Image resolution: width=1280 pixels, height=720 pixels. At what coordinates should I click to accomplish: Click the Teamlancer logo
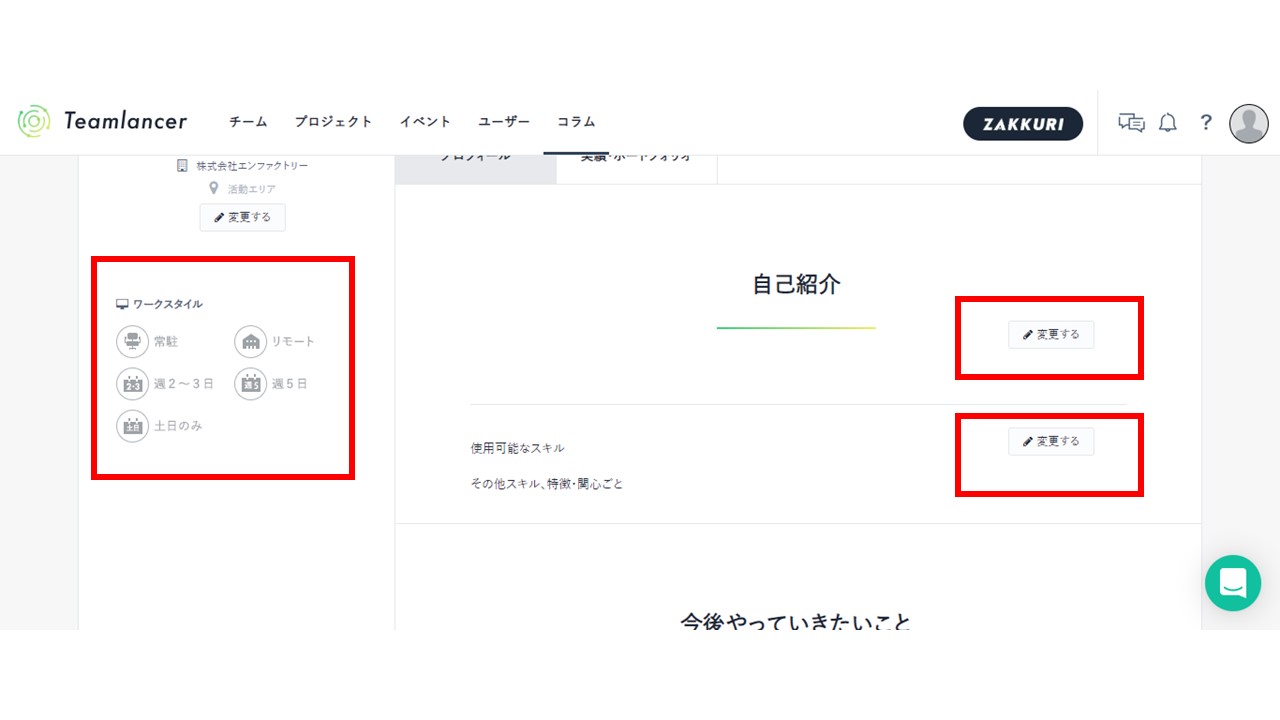tap(102, 121)
